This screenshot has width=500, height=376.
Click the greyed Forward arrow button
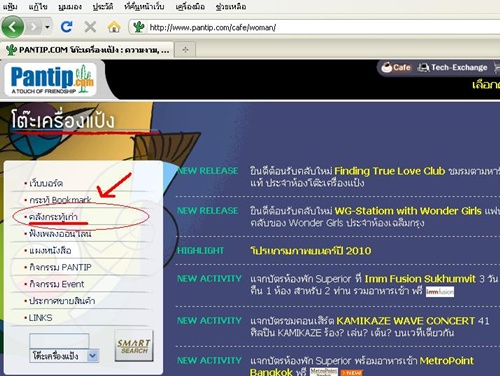point(33,27)
